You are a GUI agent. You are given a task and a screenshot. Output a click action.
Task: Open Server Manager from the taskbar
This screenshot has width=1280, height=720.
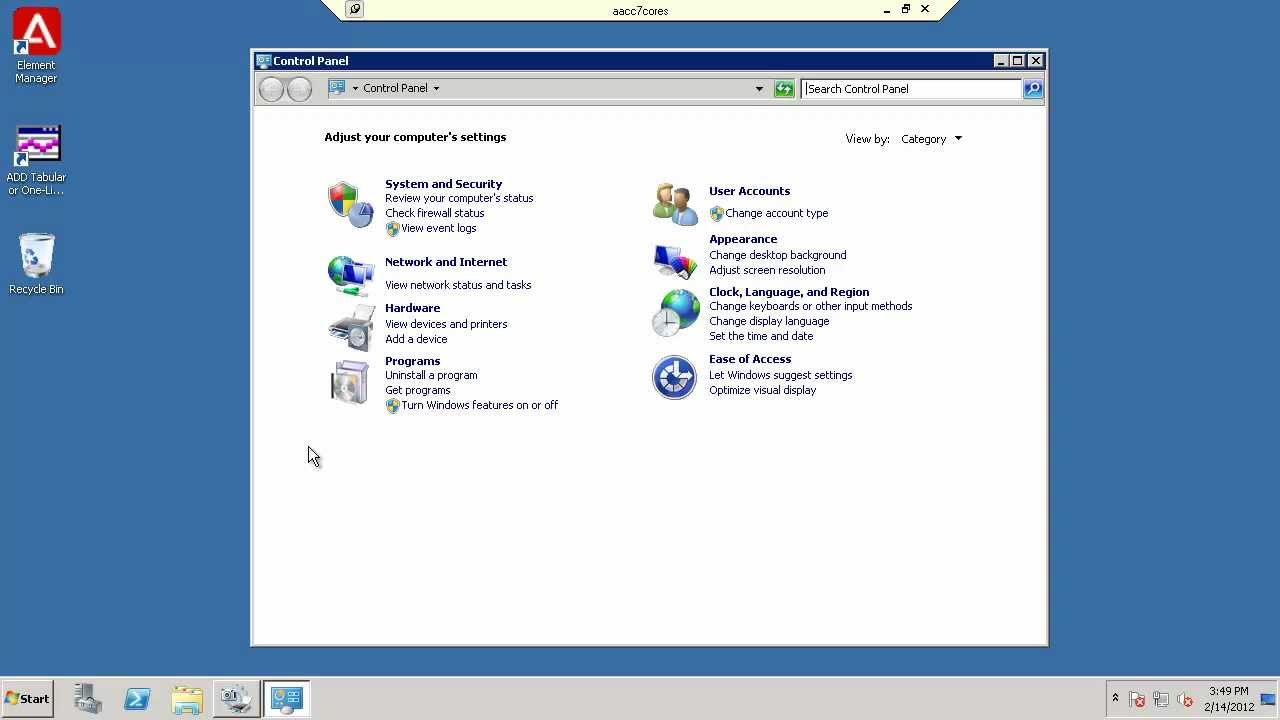pos(88,698)
